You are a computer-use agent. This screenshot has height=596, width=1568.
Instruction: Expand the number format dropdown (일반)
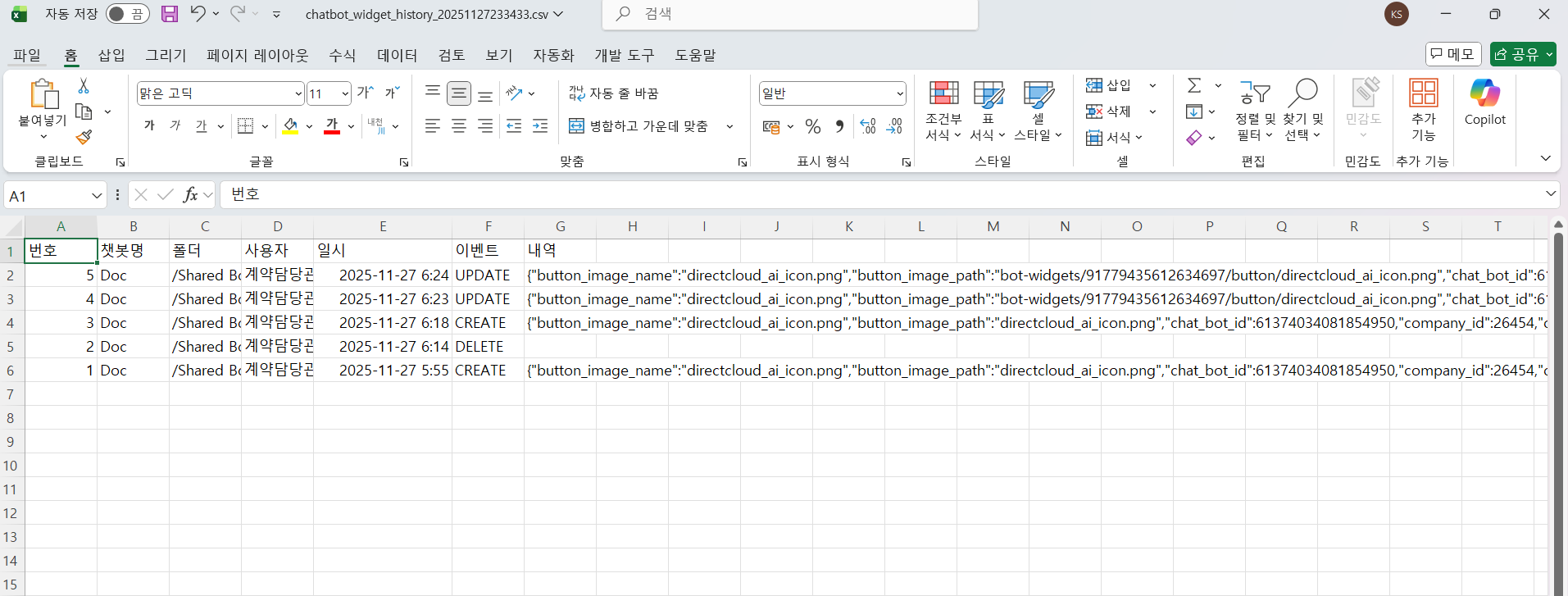coord(899,93)
